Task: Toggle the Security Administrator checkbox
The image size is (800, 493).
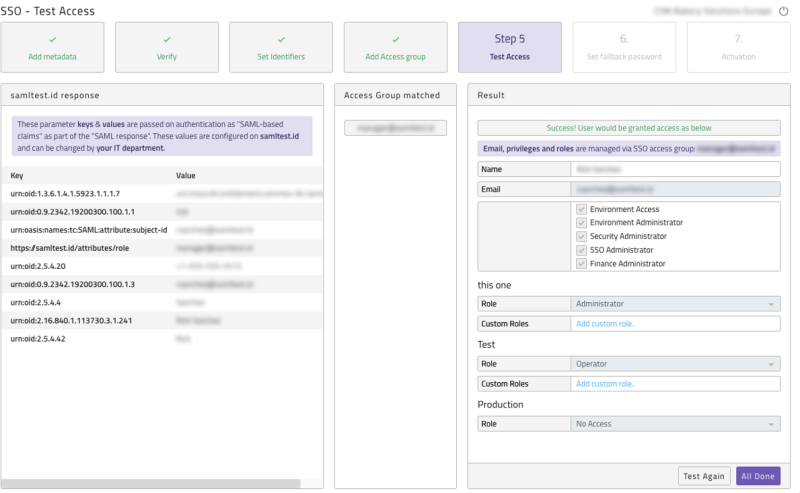Action: pos(581,236)
